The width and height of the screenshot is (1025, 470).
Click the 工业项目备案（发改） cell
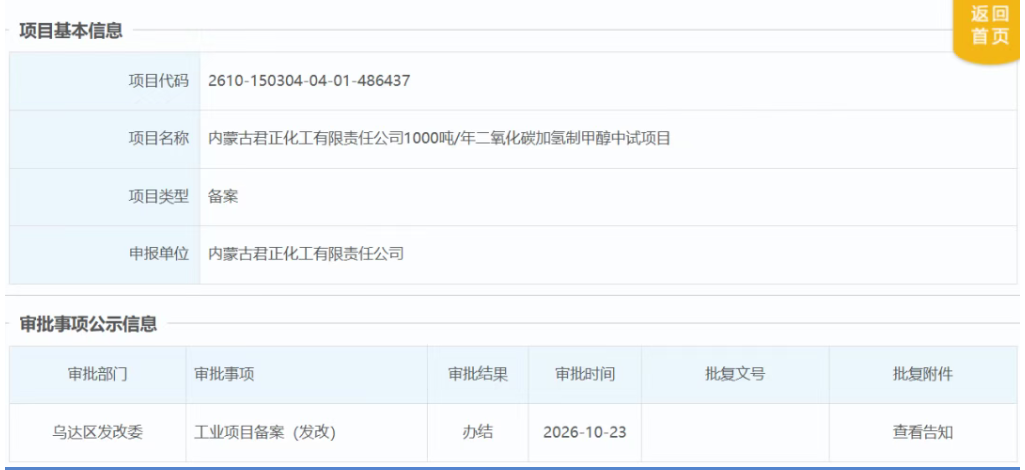(307, 432)
